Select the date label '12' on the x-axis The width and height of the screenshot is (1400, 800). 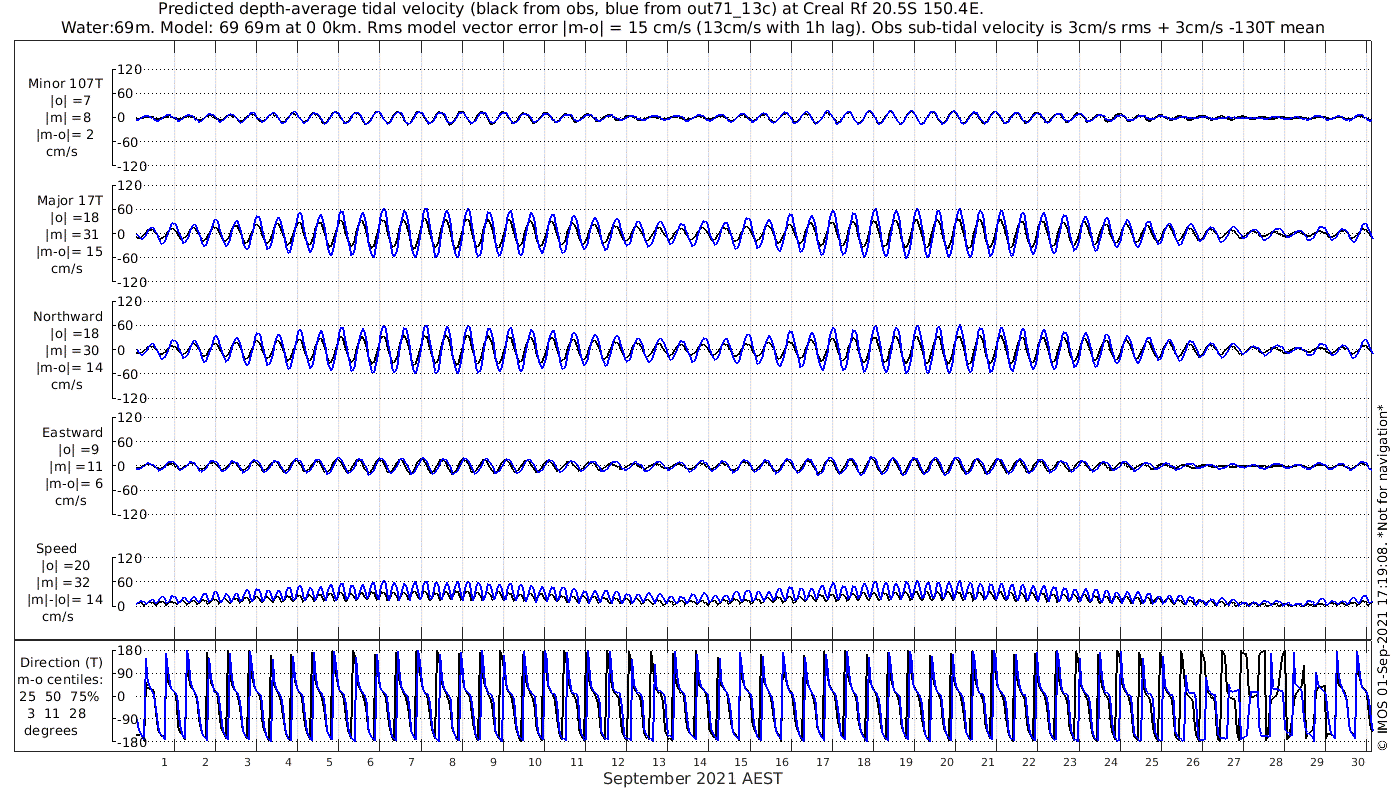[x=617, y=762]
